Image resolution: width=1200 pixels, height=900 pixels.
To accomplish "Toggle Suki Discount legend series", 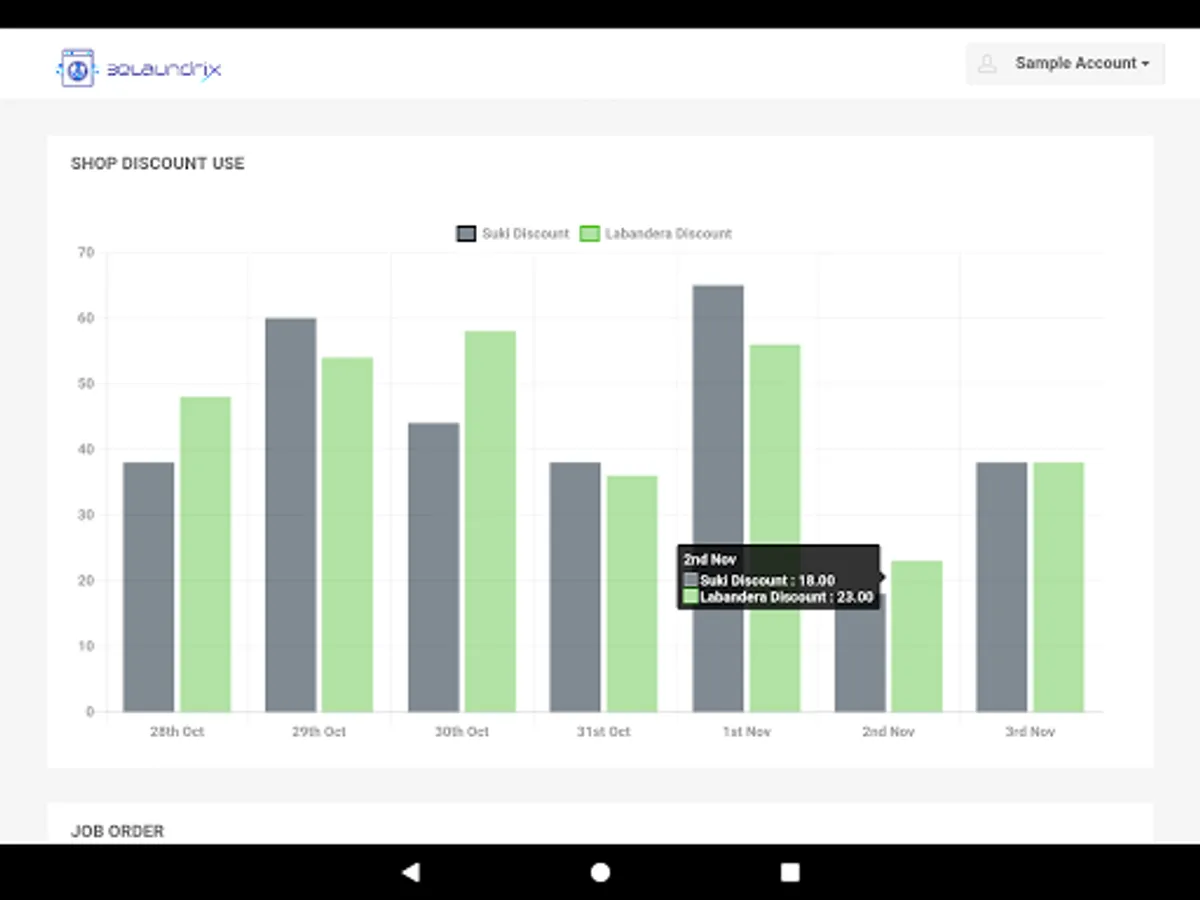I will pos(513,233).
